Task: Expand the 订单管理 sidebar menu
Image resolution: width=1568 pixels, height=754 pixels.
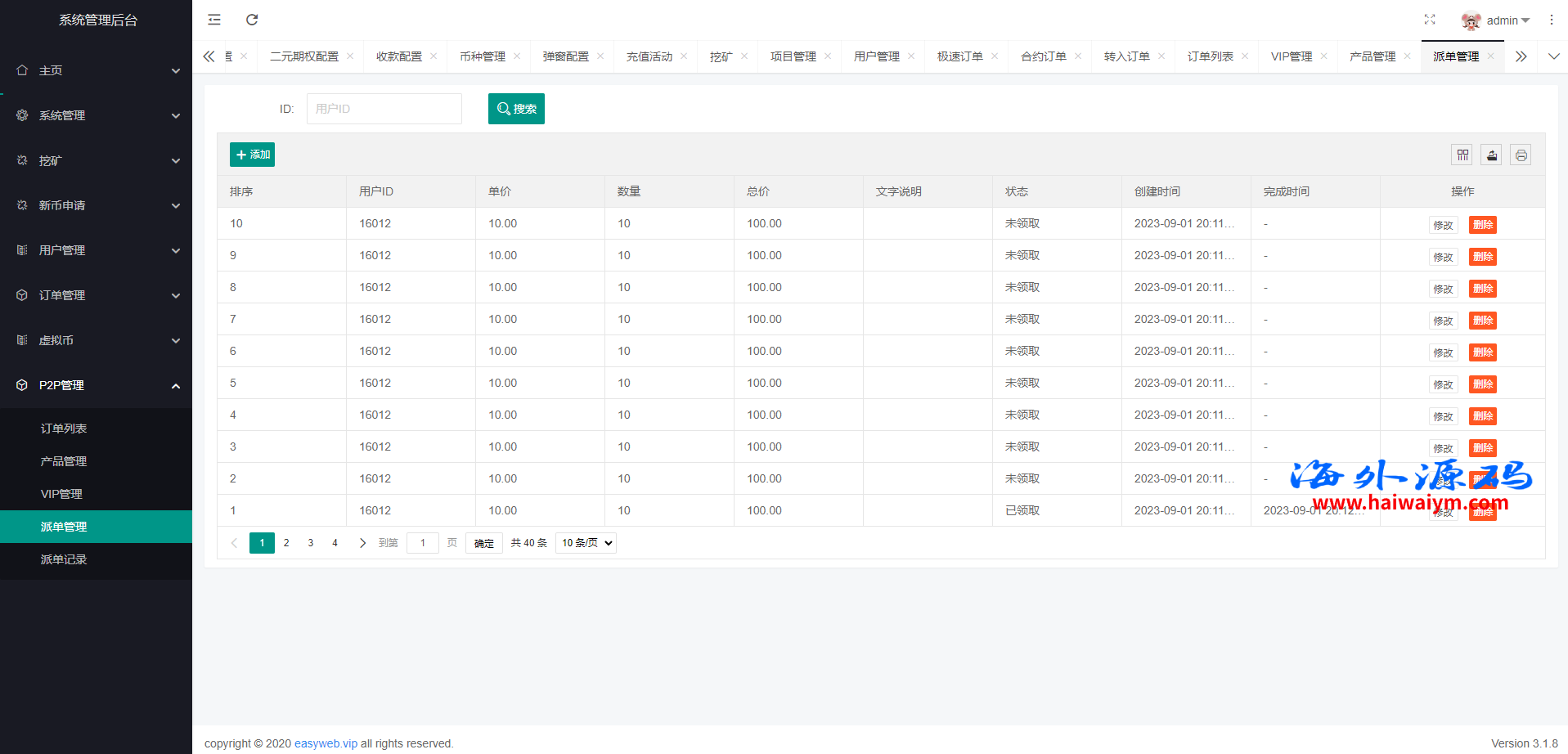Action: coord(96,295)
